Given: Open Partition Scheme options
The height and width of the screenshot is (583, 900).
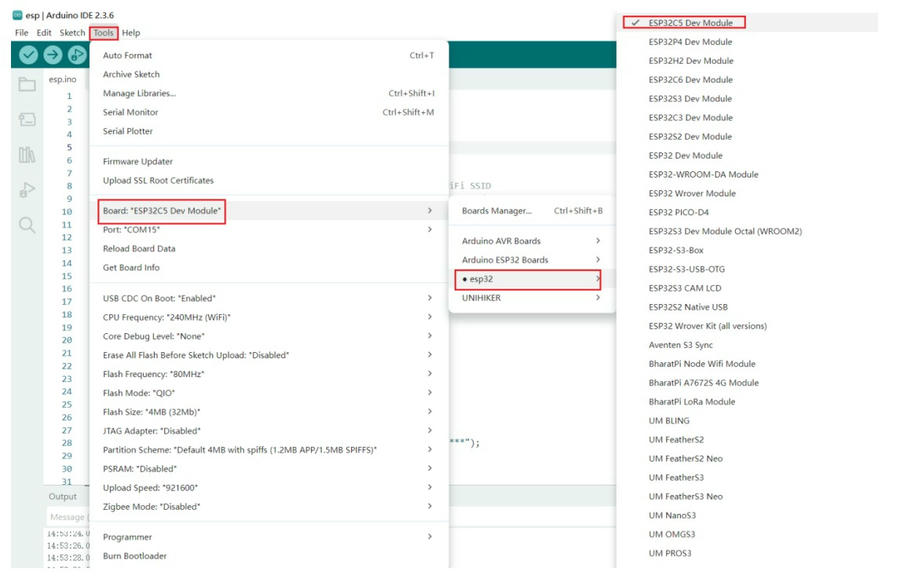Looking at the screenshot, I should [x=269, y=450].
